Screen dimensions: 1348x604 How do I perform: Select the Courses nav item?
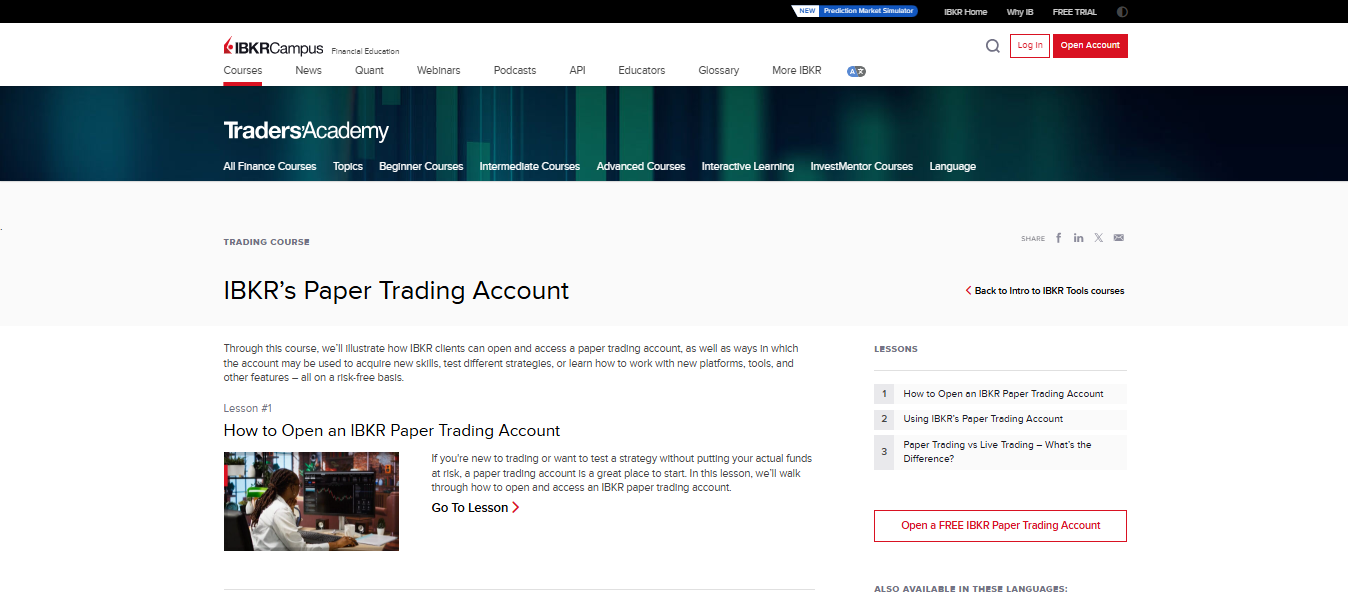point(243,71)
